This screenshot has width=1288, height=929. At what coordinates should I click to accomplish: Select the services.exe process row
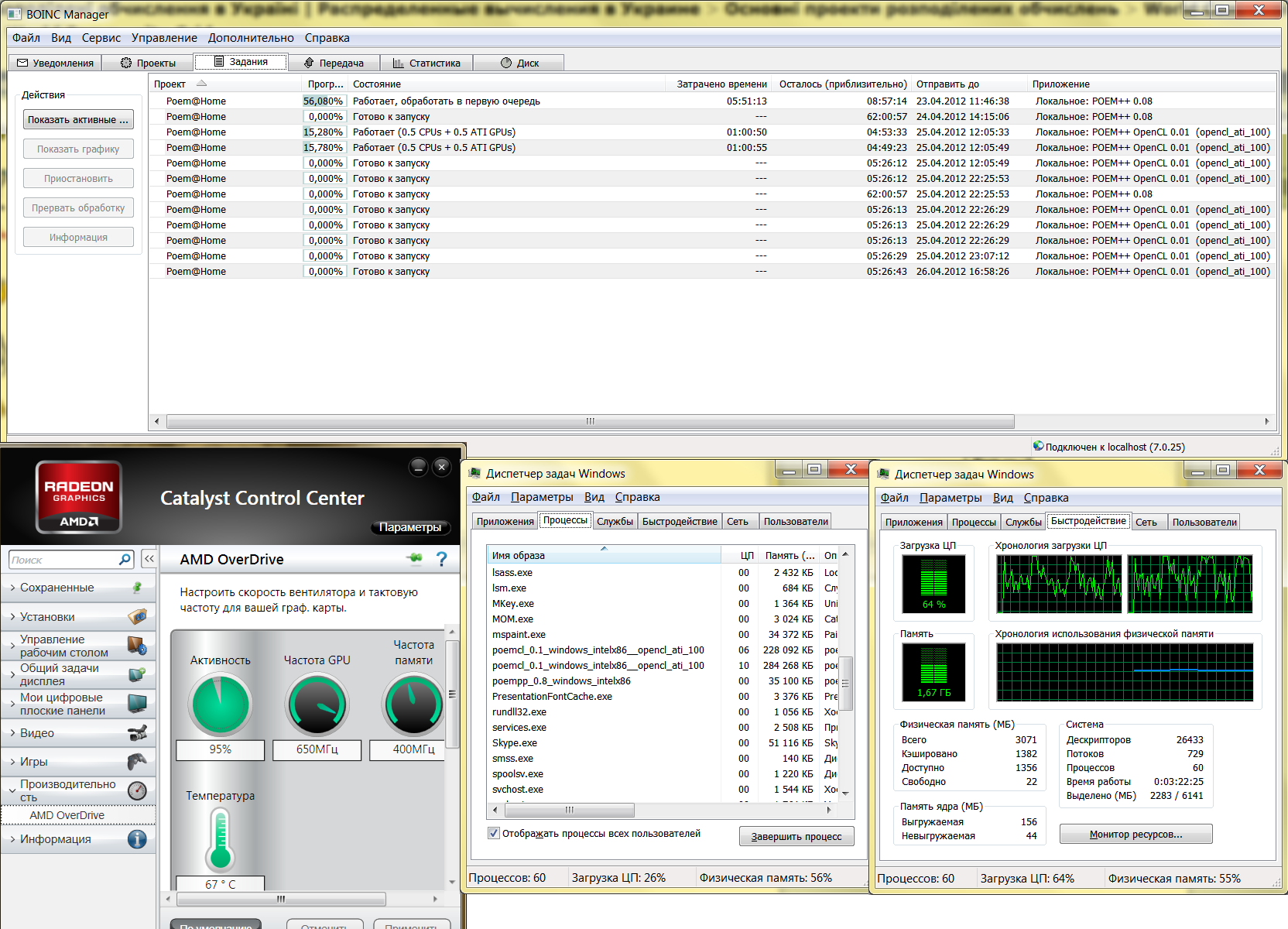662,728
